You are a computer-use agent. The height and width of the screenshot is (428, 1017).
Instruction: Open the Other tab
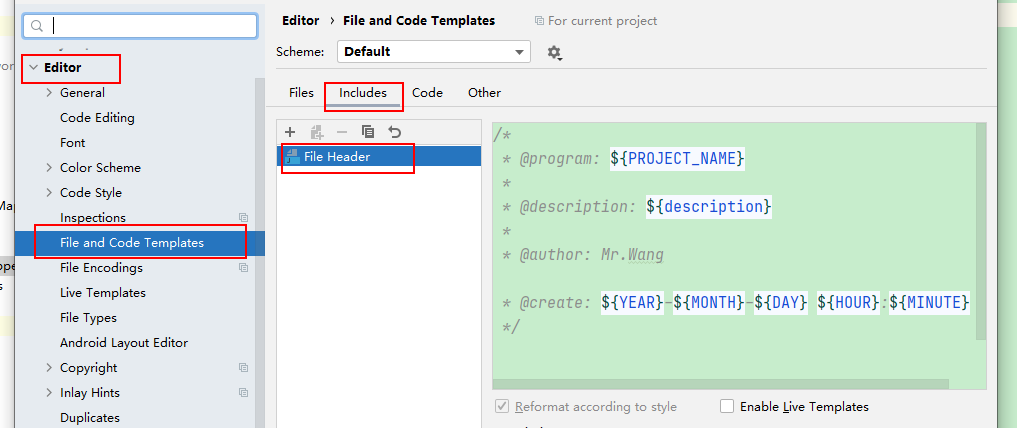pos(484,93)
